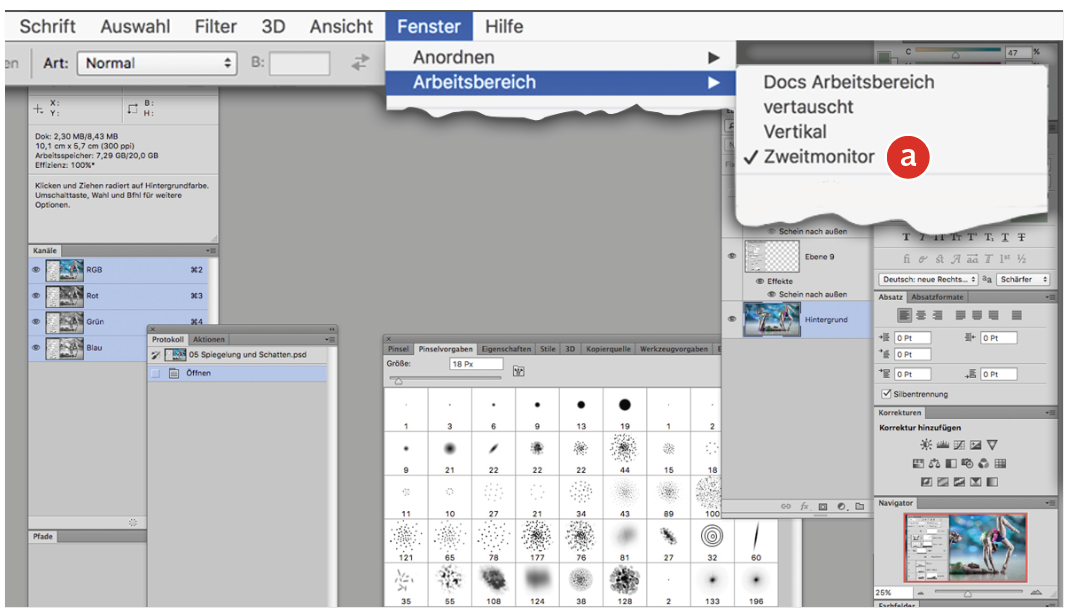
Task: Open the Deutsch: neue Rechts... language dropdown
Action: (928, 279)
